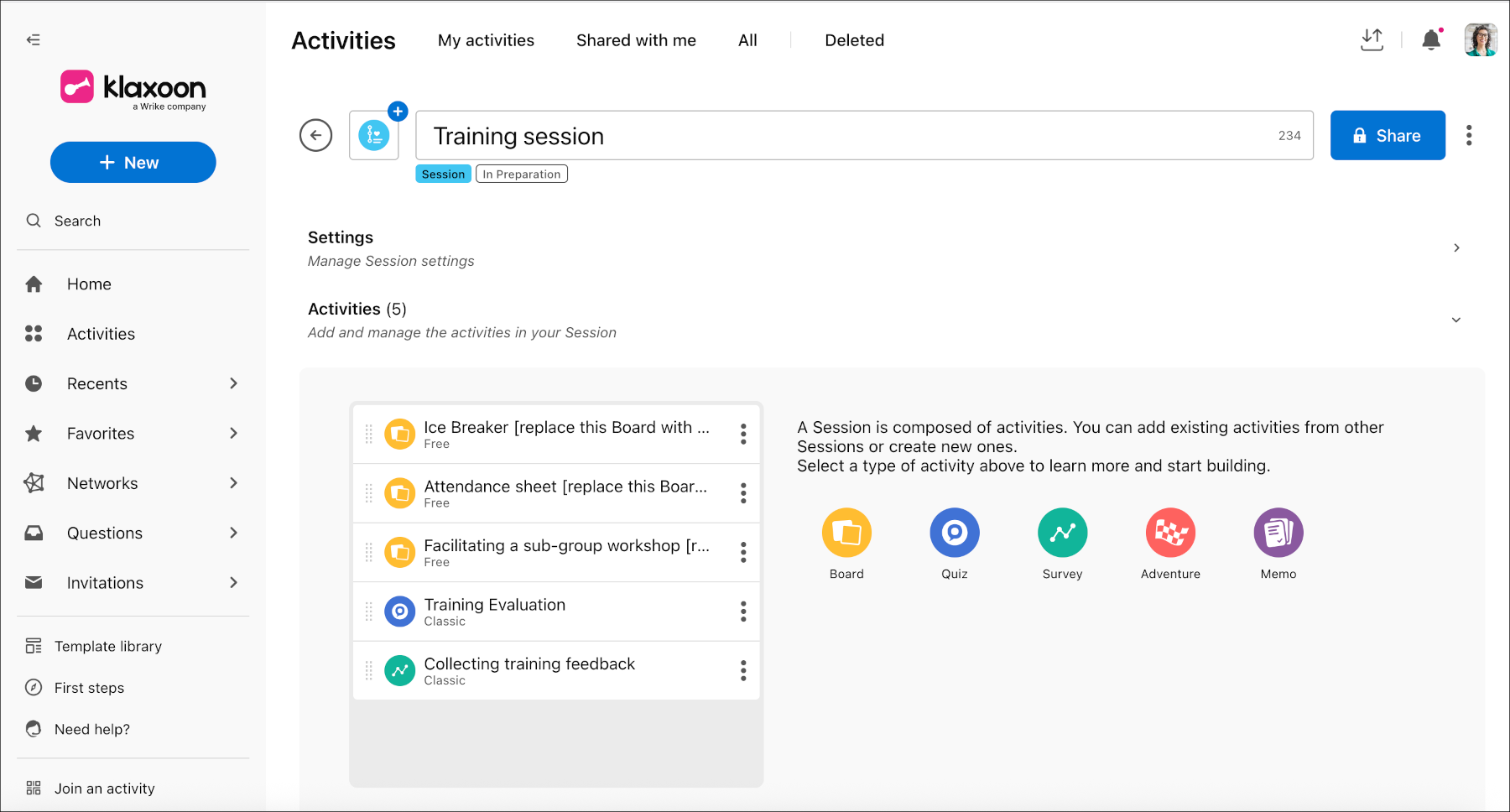This screenshot has height=812, width=1510.
Task: Open Favorites in sidebar
Action: pos(101,434)
